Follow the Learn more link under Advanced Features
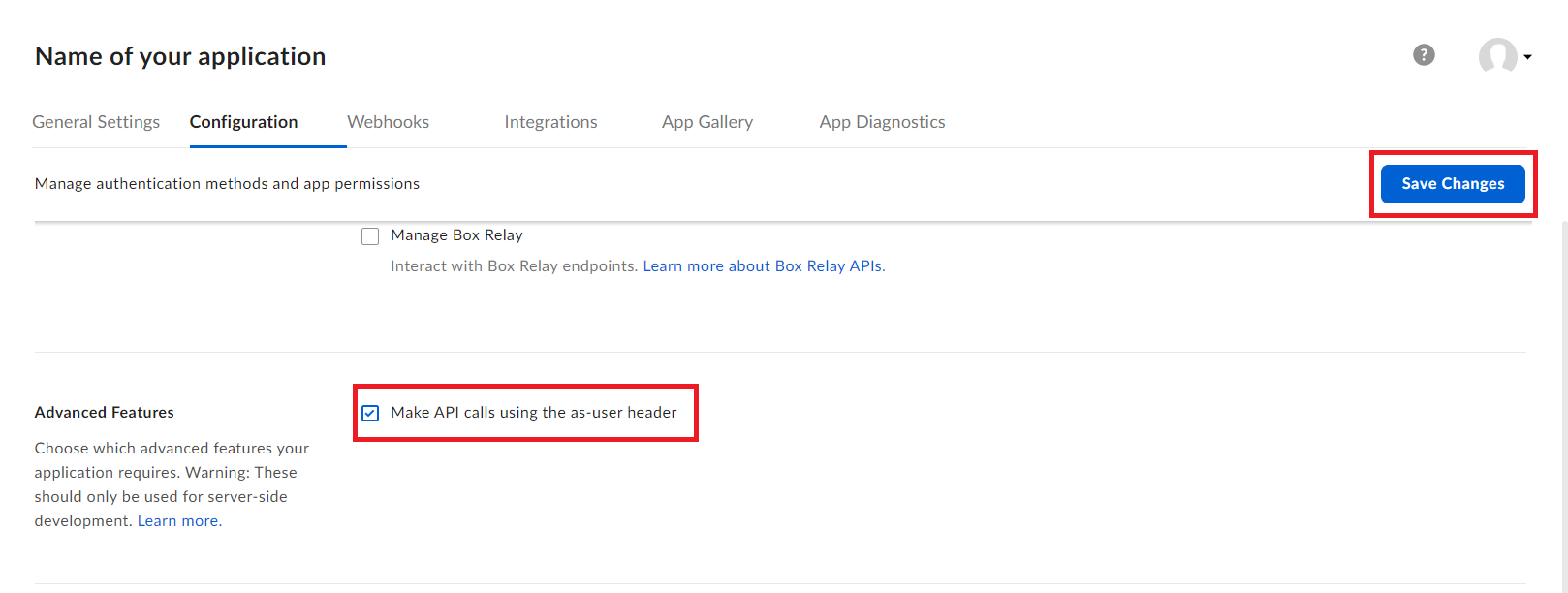This screenshot has height=593, width=1568. pos(178,521)
